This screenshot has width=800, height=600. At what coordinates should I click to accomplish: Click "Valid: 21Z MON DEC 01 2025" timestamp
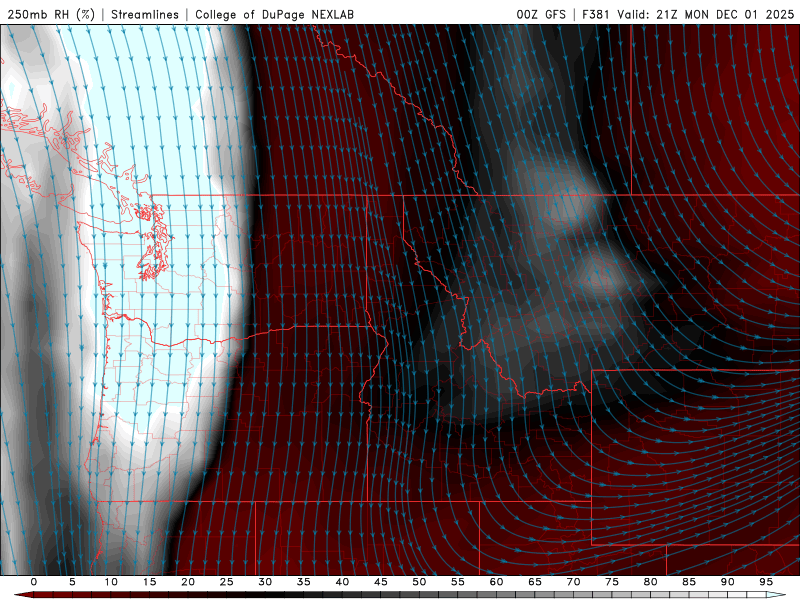point(706,15)
